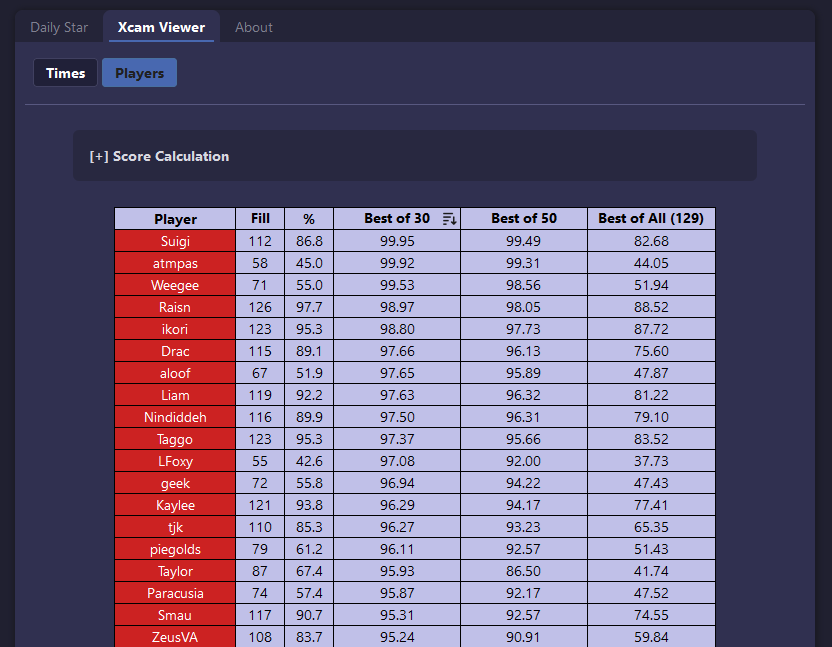Image resolution: width=832 pixels, height=647 pixels.
Task: Click Nindiddeh's percentage 89.9
Action: [x=309, y=417]
